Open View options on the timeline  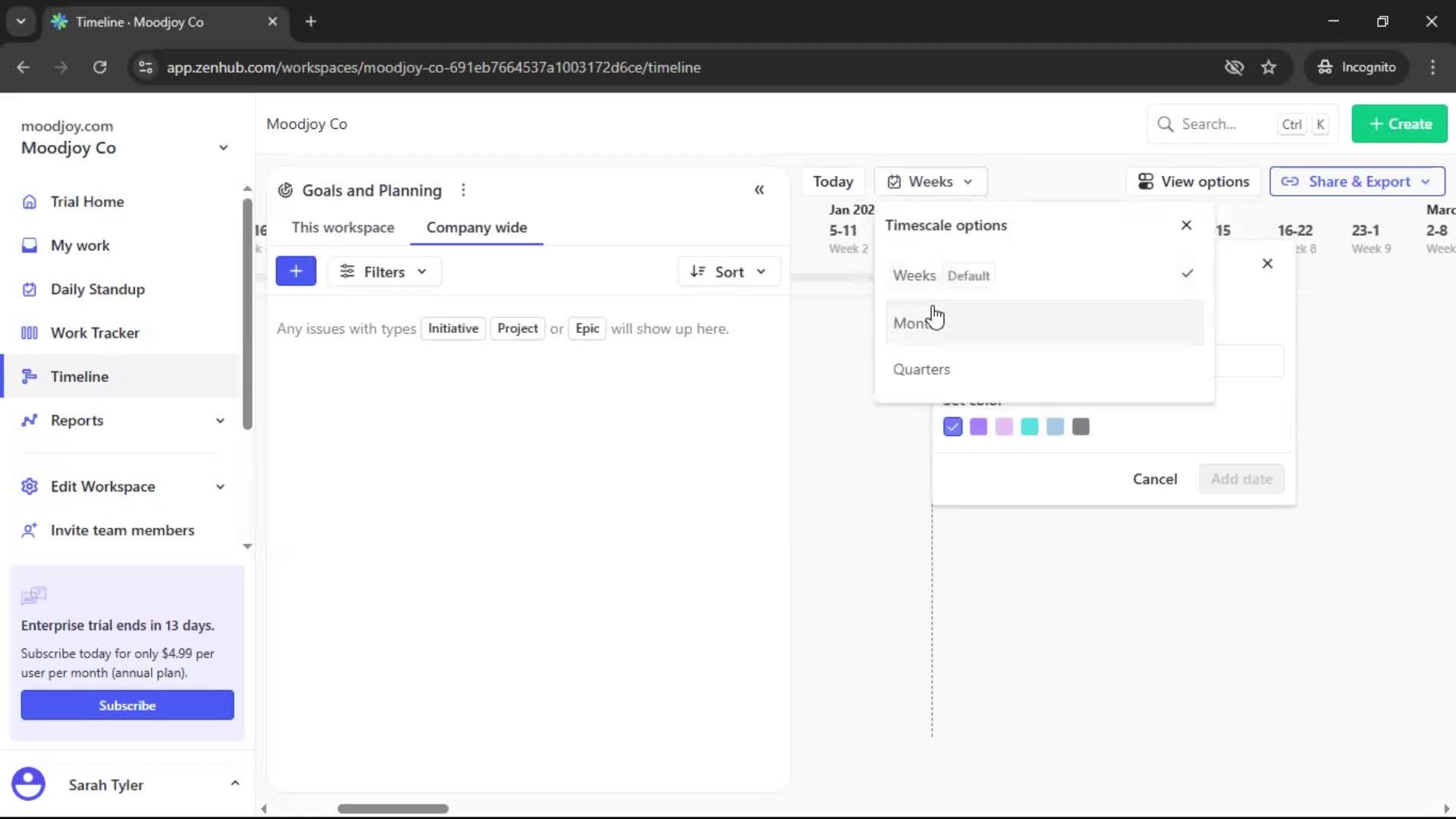[x=1193, y=181]
